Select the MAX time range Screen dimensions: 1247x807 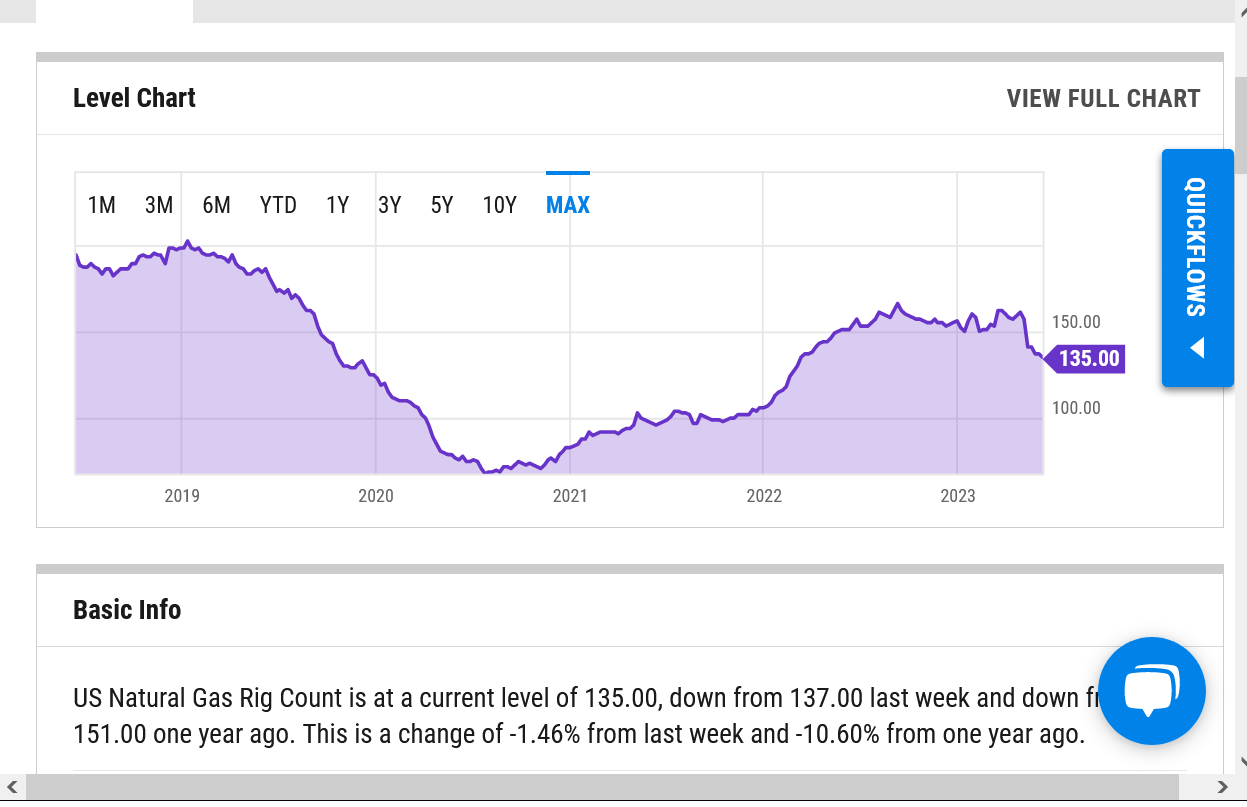(x=568, y=205)
